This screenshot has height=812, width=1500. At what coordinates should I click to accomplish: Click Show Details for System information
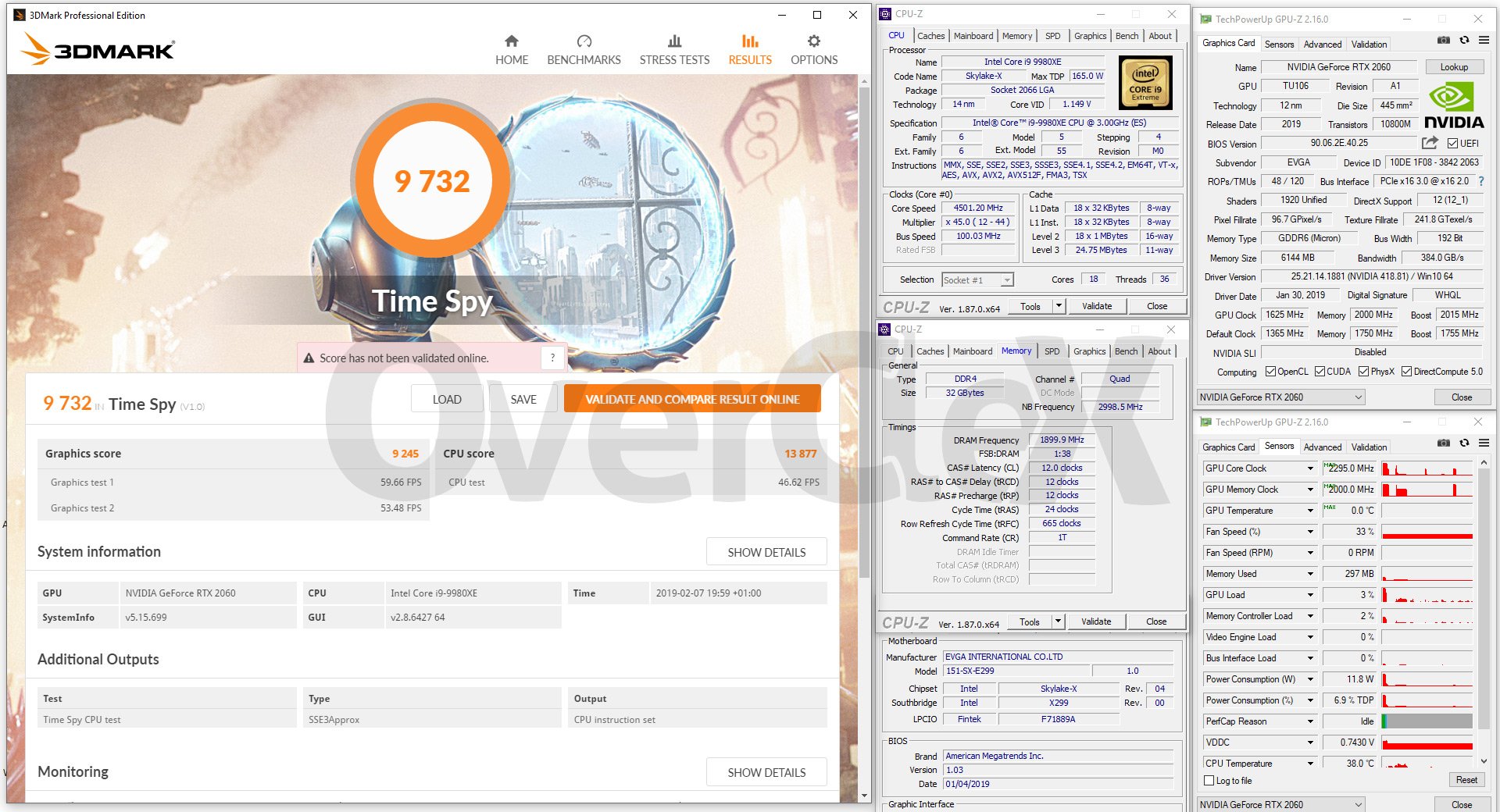(x=766, y=552)
